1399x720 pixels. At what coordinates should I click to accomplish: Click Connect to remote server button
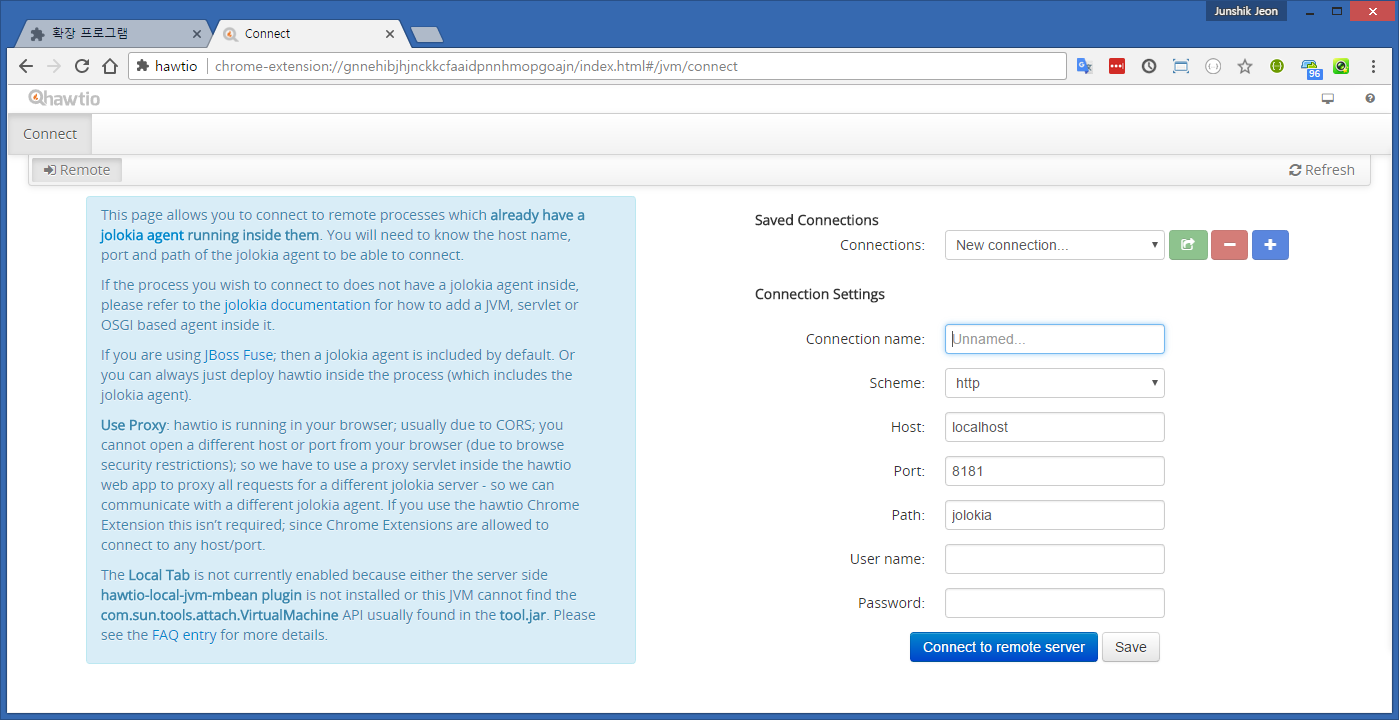pyautogui.click(x=1003, y=647)
